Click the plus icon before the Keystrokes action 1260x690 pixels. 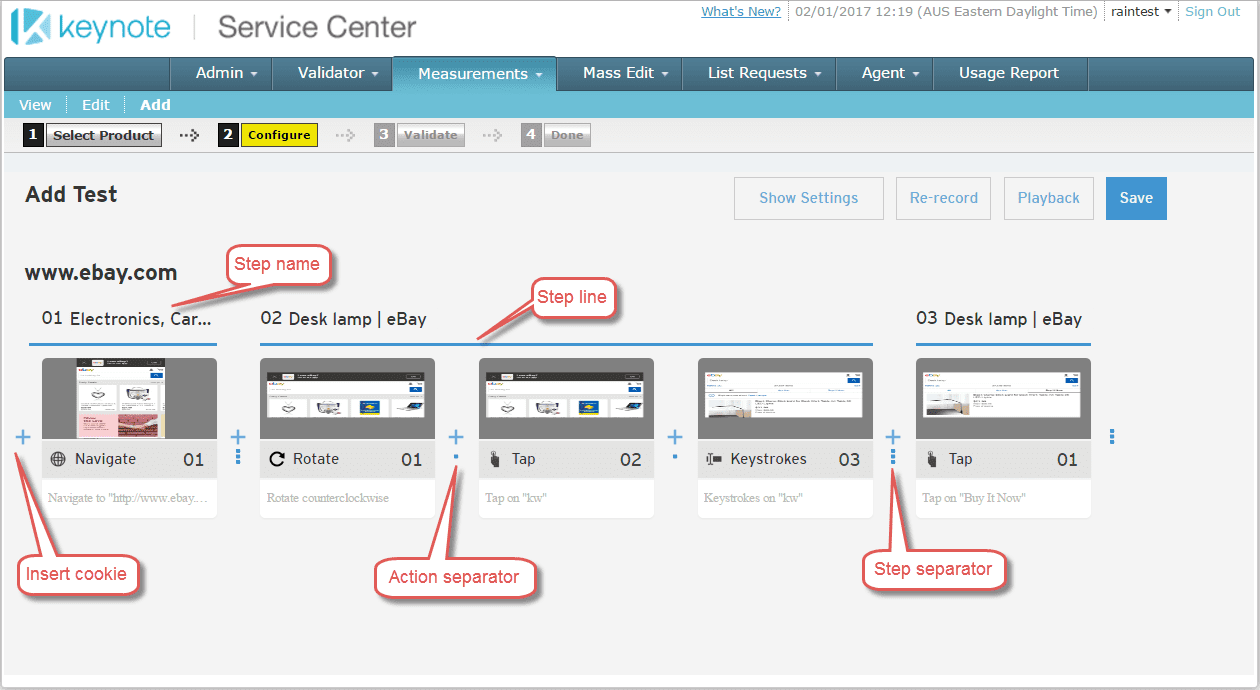click(675, 437)
